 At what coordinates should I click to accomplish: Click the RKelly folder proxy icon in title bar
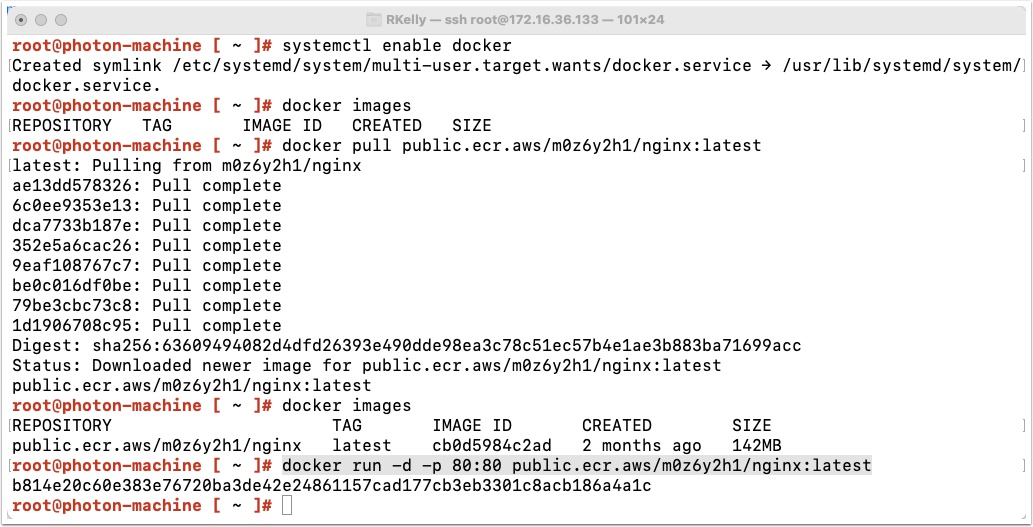pyautogui.click(x=374, y=20)
